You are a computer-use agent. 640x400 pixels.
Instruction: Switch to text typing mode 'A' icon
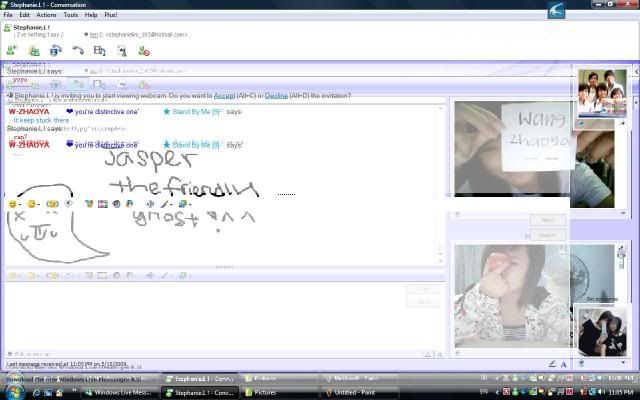click(564, 364)
